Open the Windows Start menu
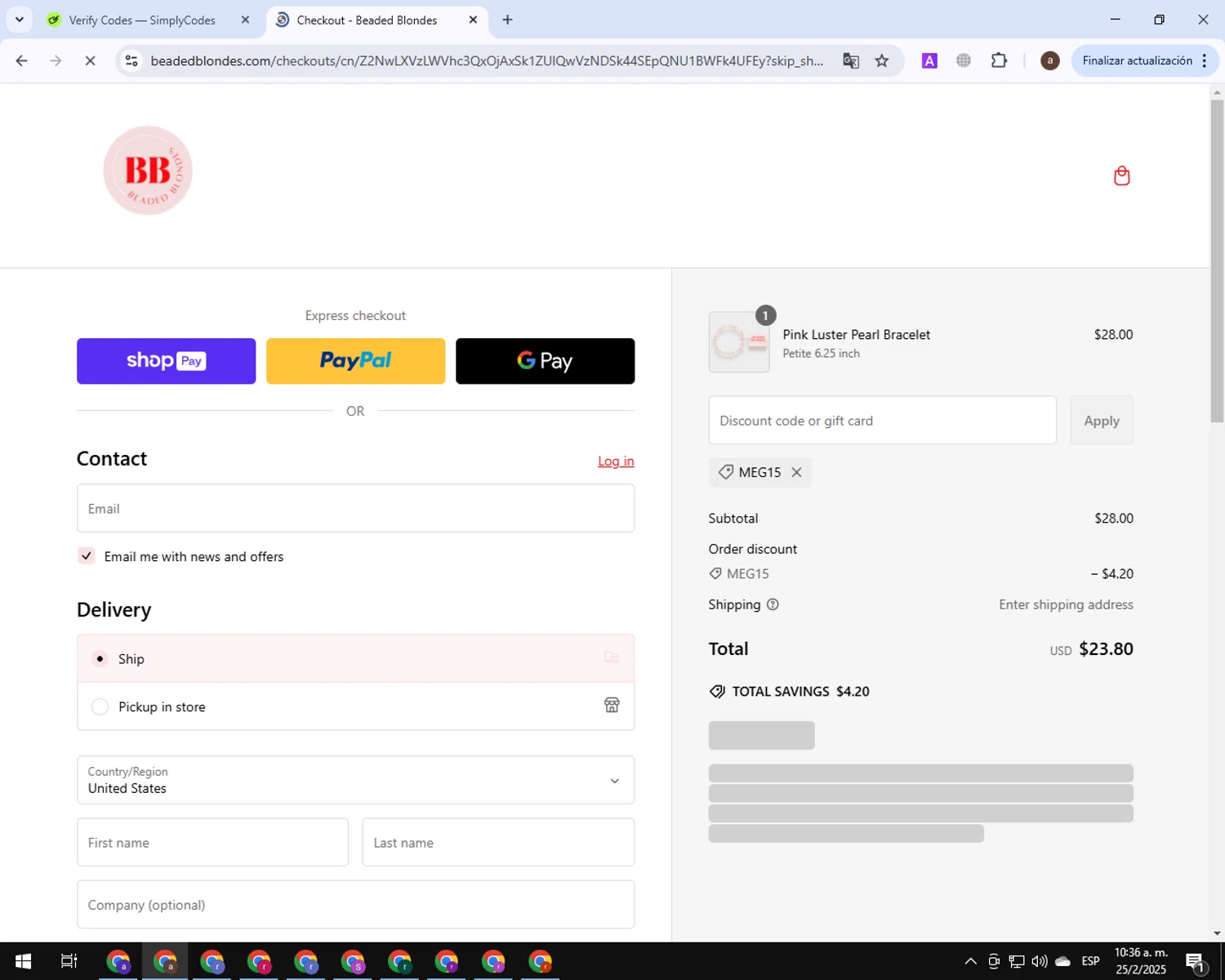Image resolution: width=1225 pixels, height=980 pixels. (x=23, y=961)
